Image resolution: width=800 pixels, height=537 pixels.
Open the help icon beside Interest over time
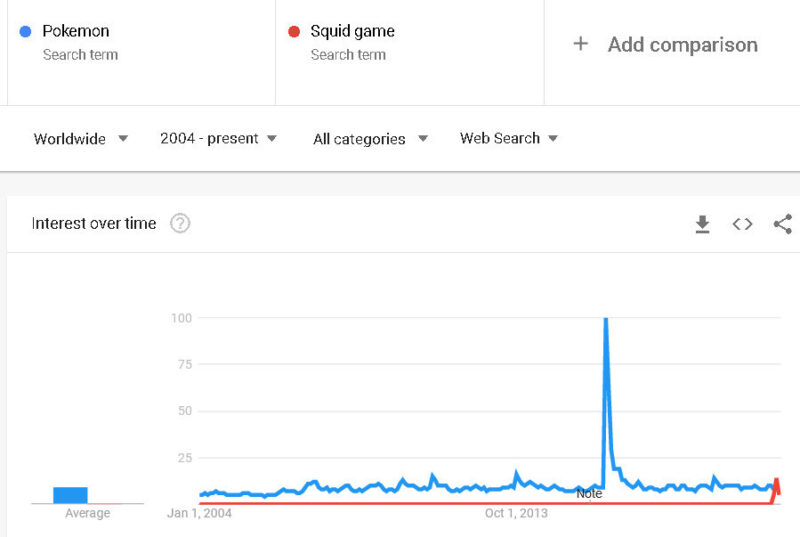[180, 223]
